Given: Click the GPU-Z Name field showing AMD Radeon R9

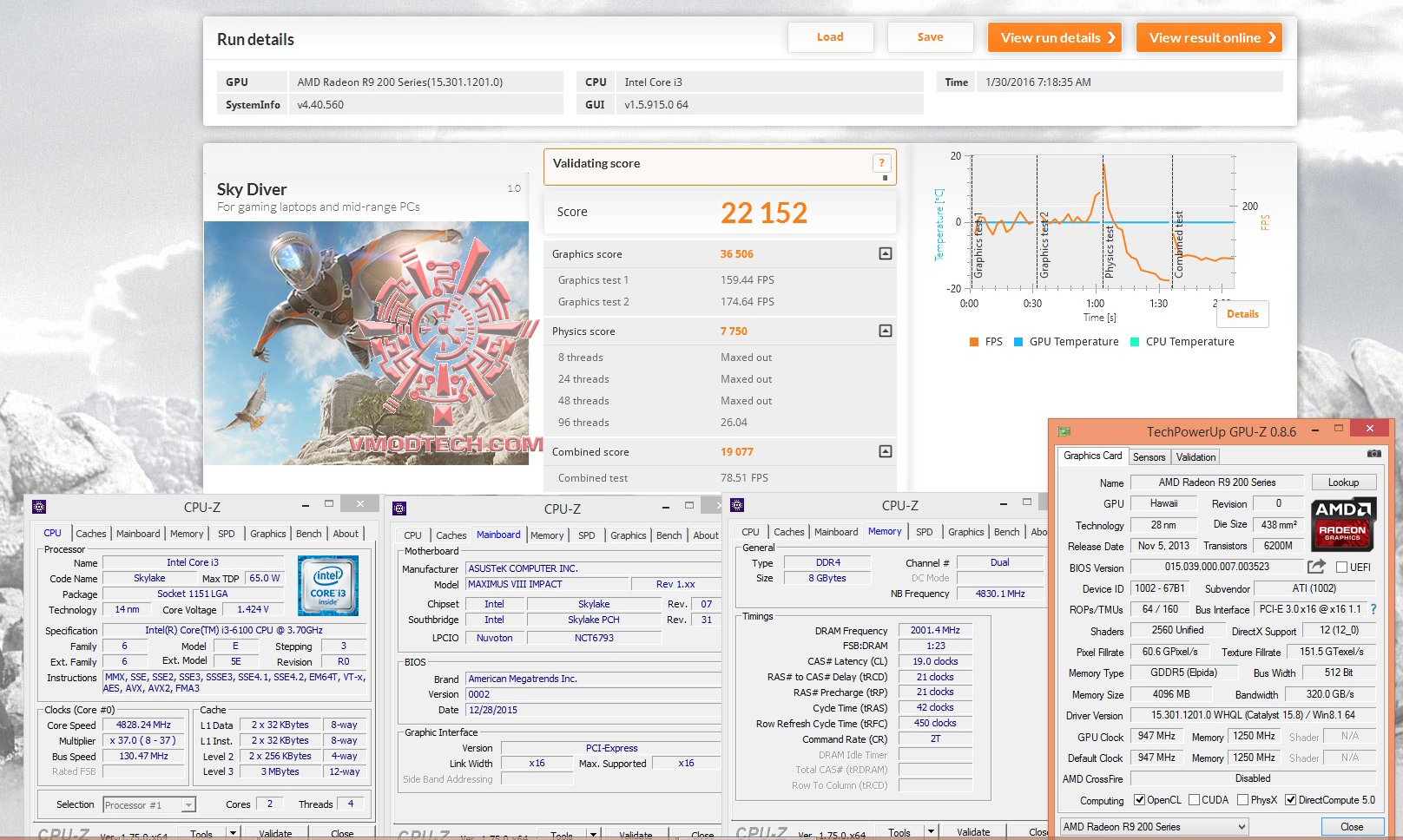Looking at the screenshot, I should pyautogui.click(x=1216, y=482).
